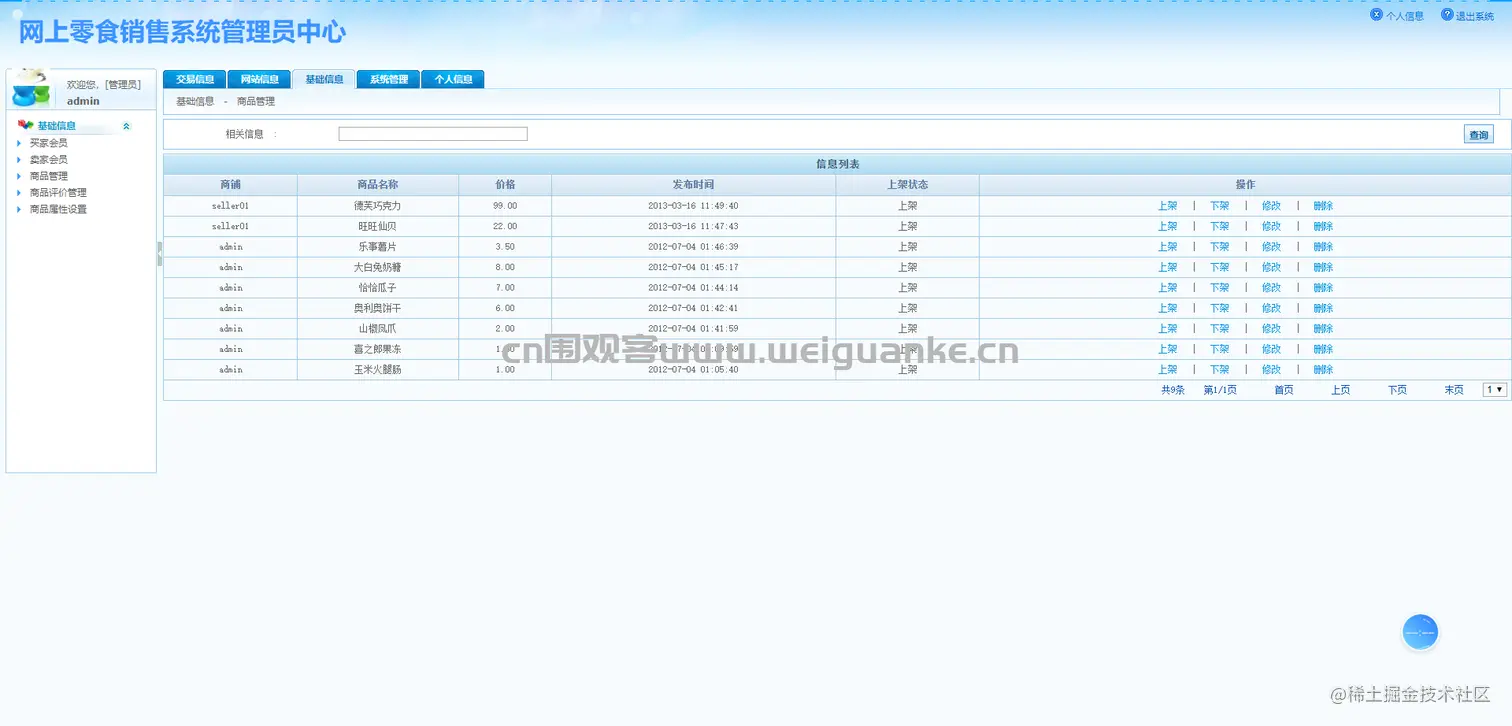Click price cell 99.00
The image size is (1512, 726).
(x=505, y=206)
